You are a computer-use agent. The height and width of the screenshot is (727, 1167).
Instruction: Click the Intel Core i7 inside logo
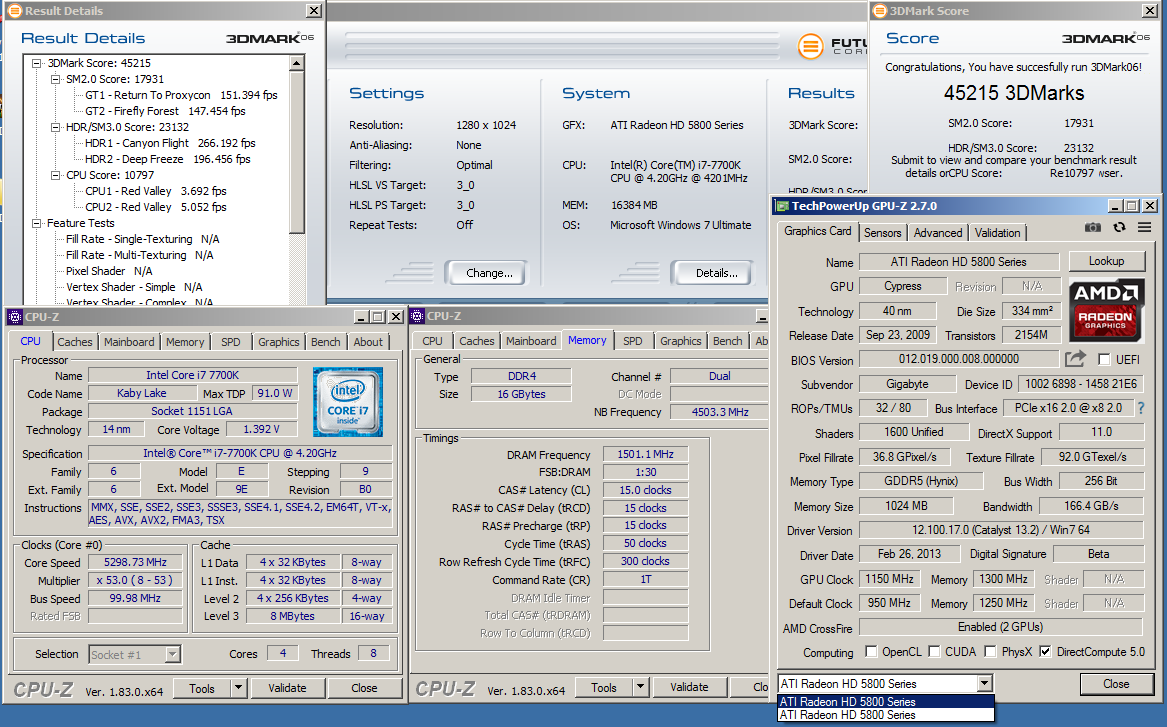348,402
